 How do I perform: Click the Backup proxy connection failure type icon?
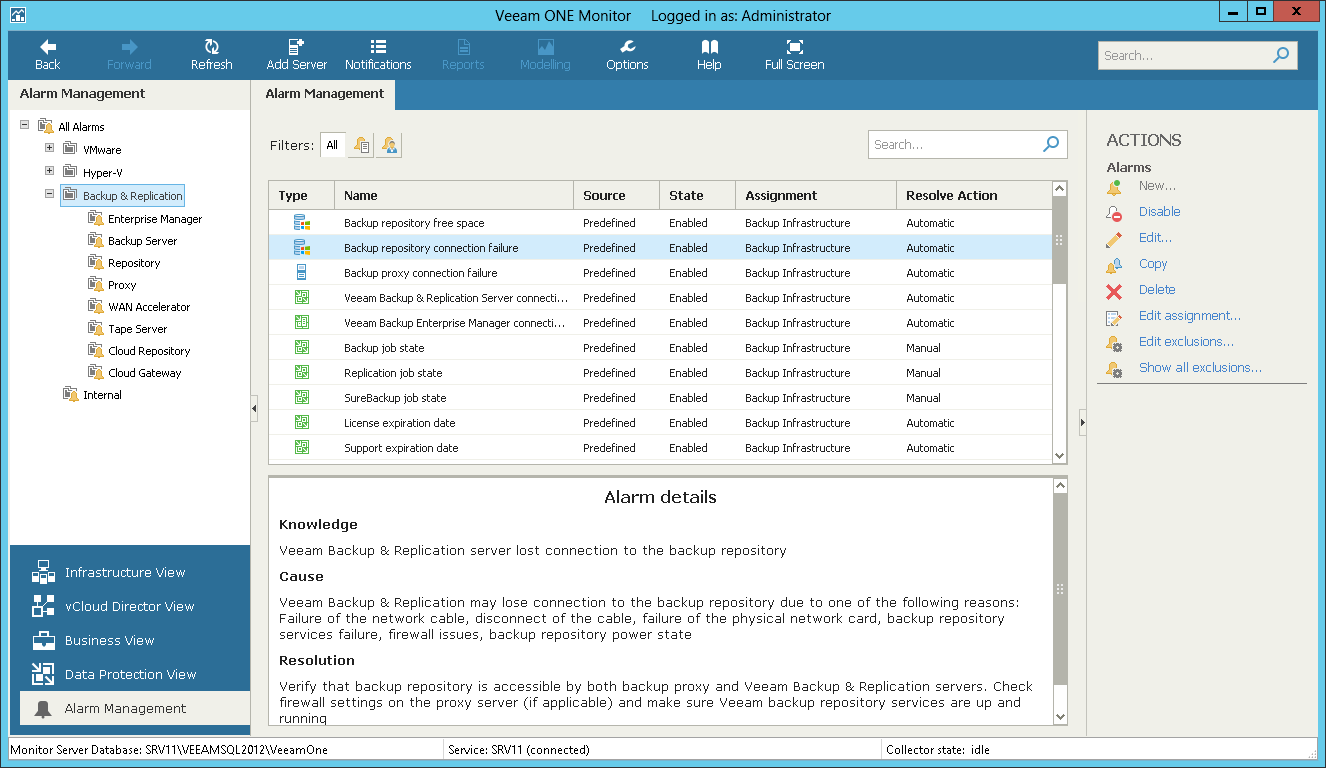click(301, 272)
